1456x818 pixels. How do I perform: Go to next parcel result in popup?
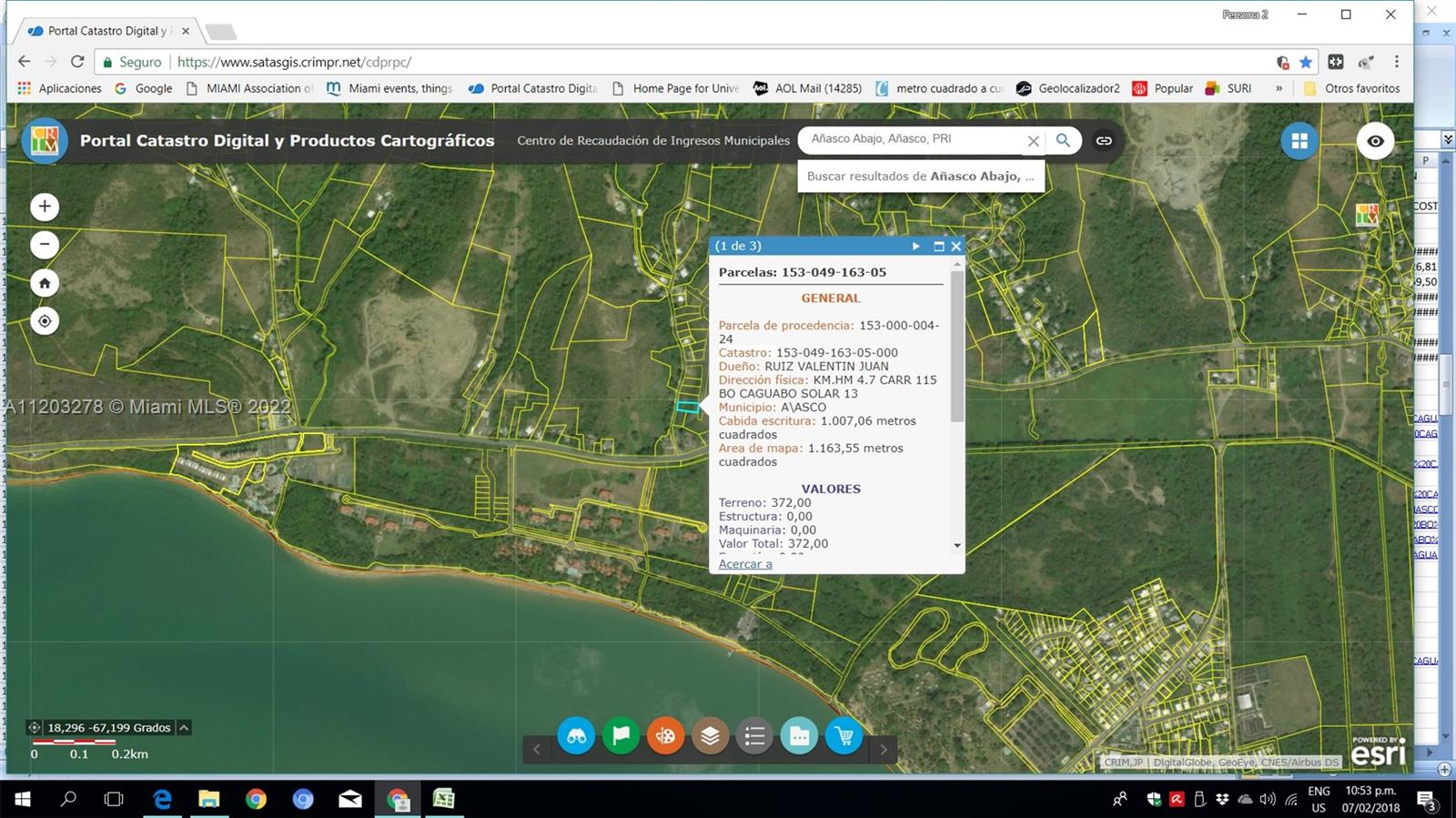click(x=915, y=246)
